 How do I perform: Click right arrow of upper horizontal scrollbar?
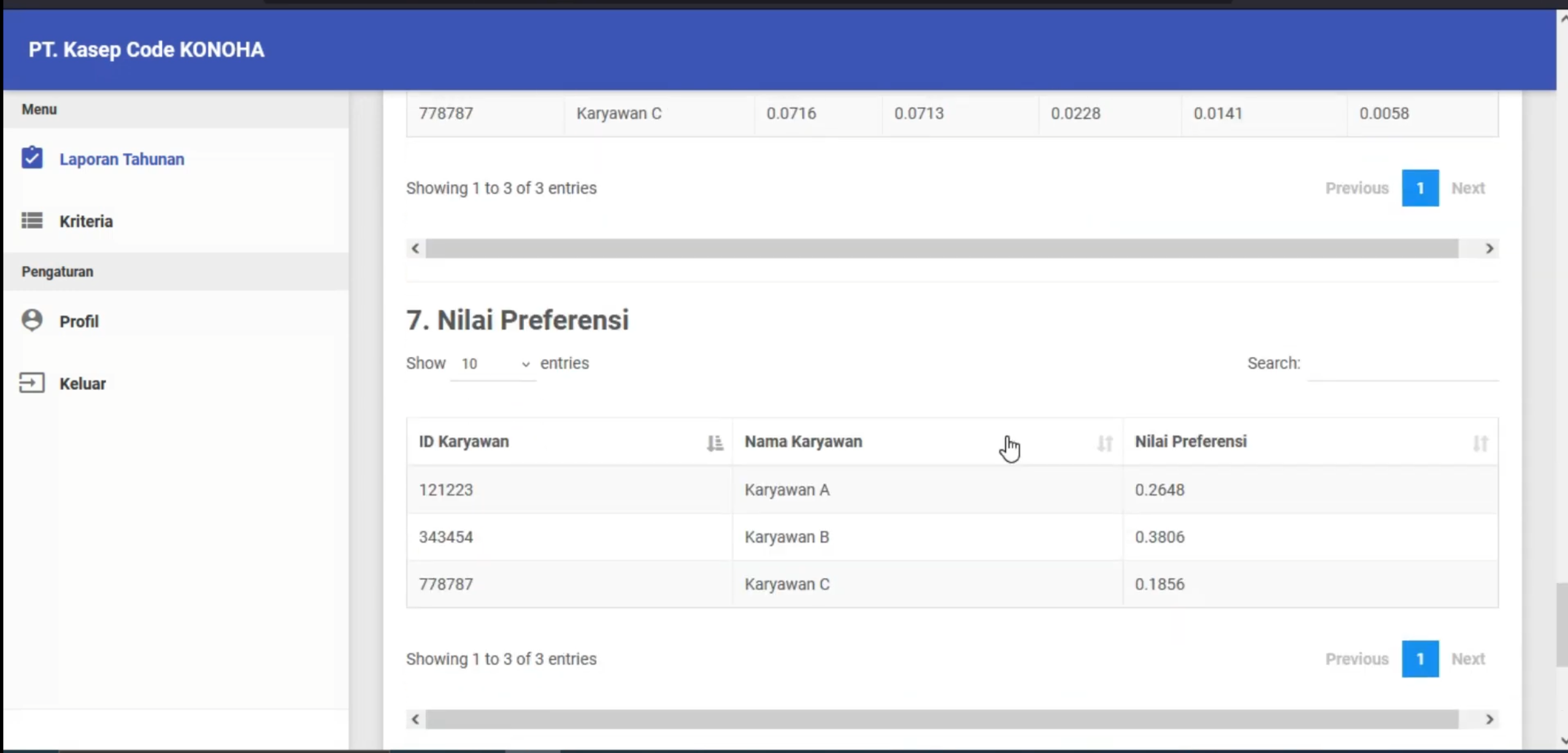point(1489,248)
